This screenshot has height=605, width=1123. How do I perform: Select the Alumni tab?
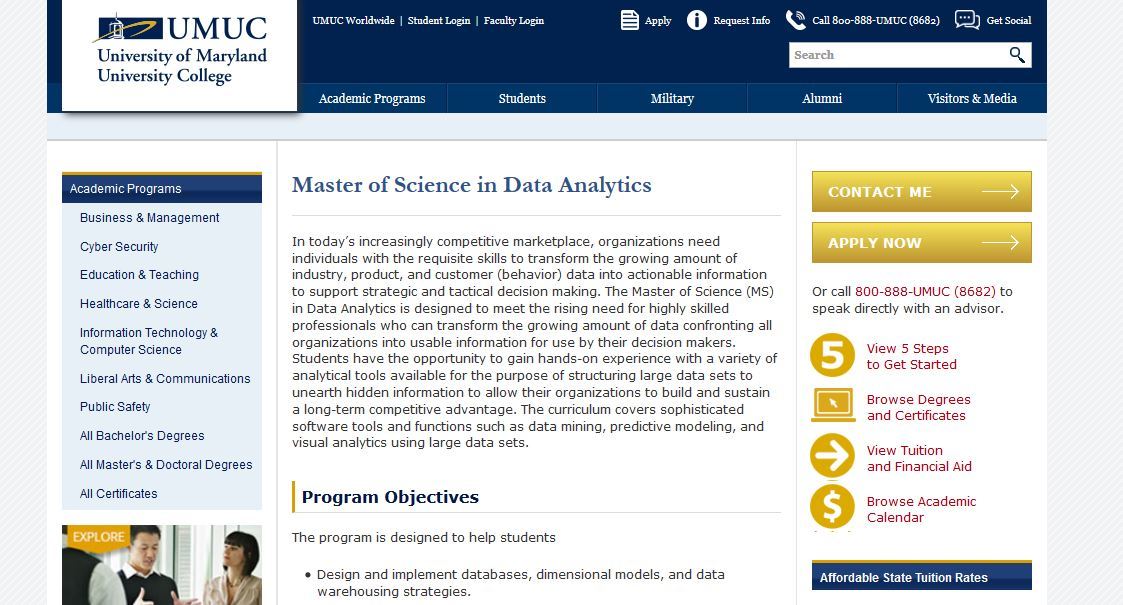point(822,98)
